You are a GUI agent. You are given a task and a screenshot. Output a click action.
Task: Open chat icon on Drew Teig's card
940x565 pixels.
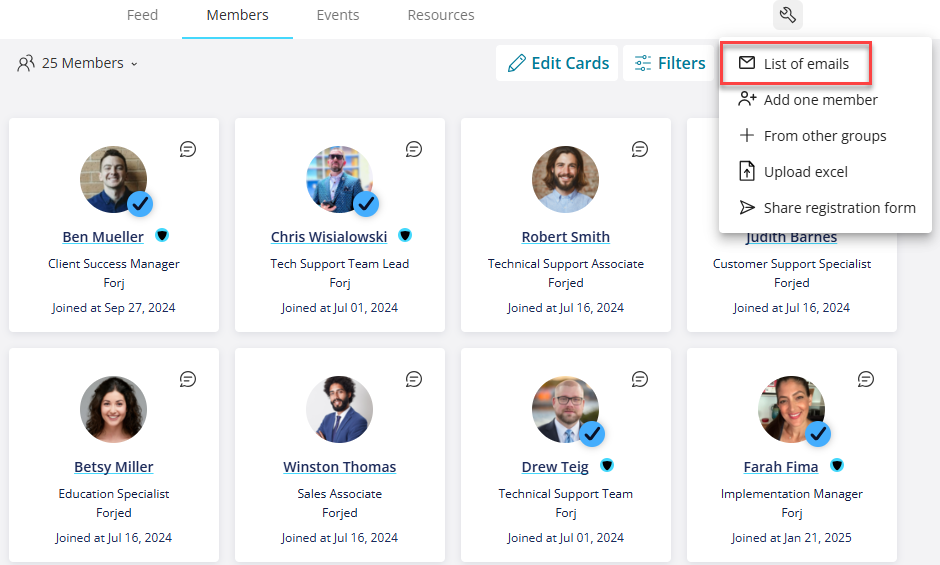[640, 379]
